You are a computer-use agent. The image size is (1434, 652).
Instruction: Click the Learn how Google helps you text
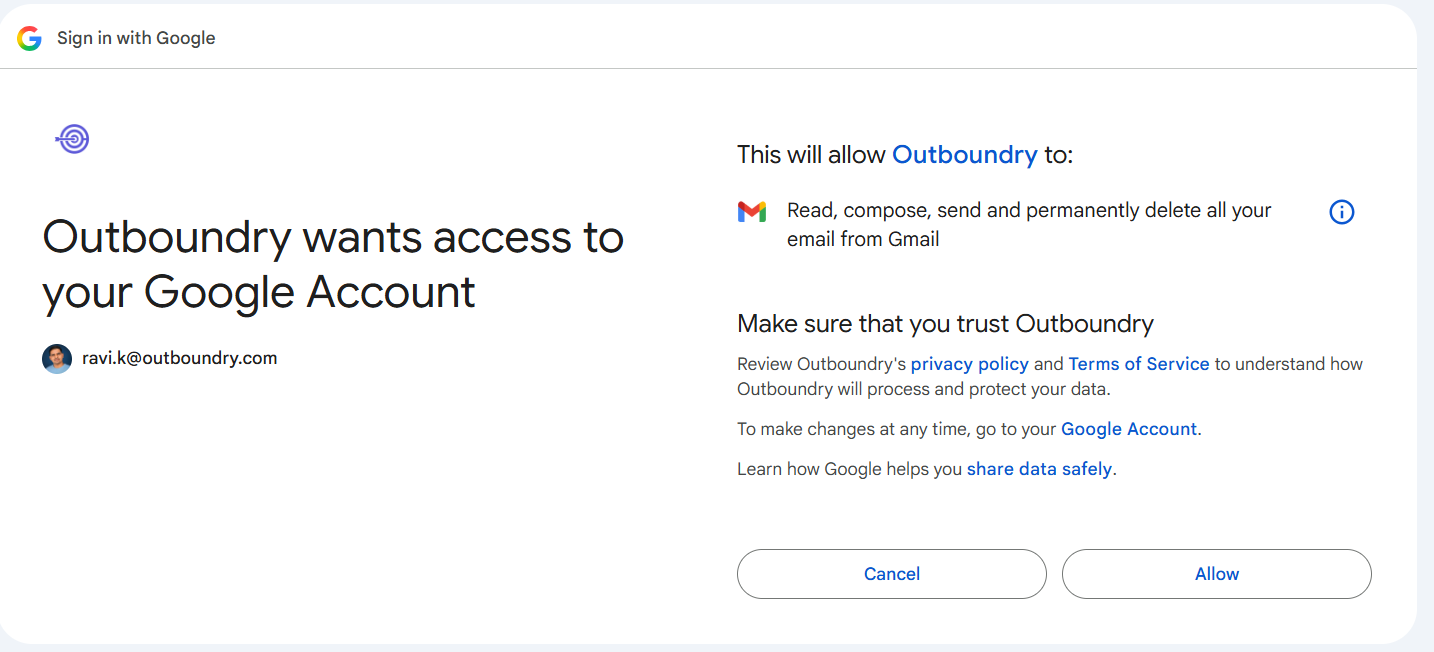(849, 469)
